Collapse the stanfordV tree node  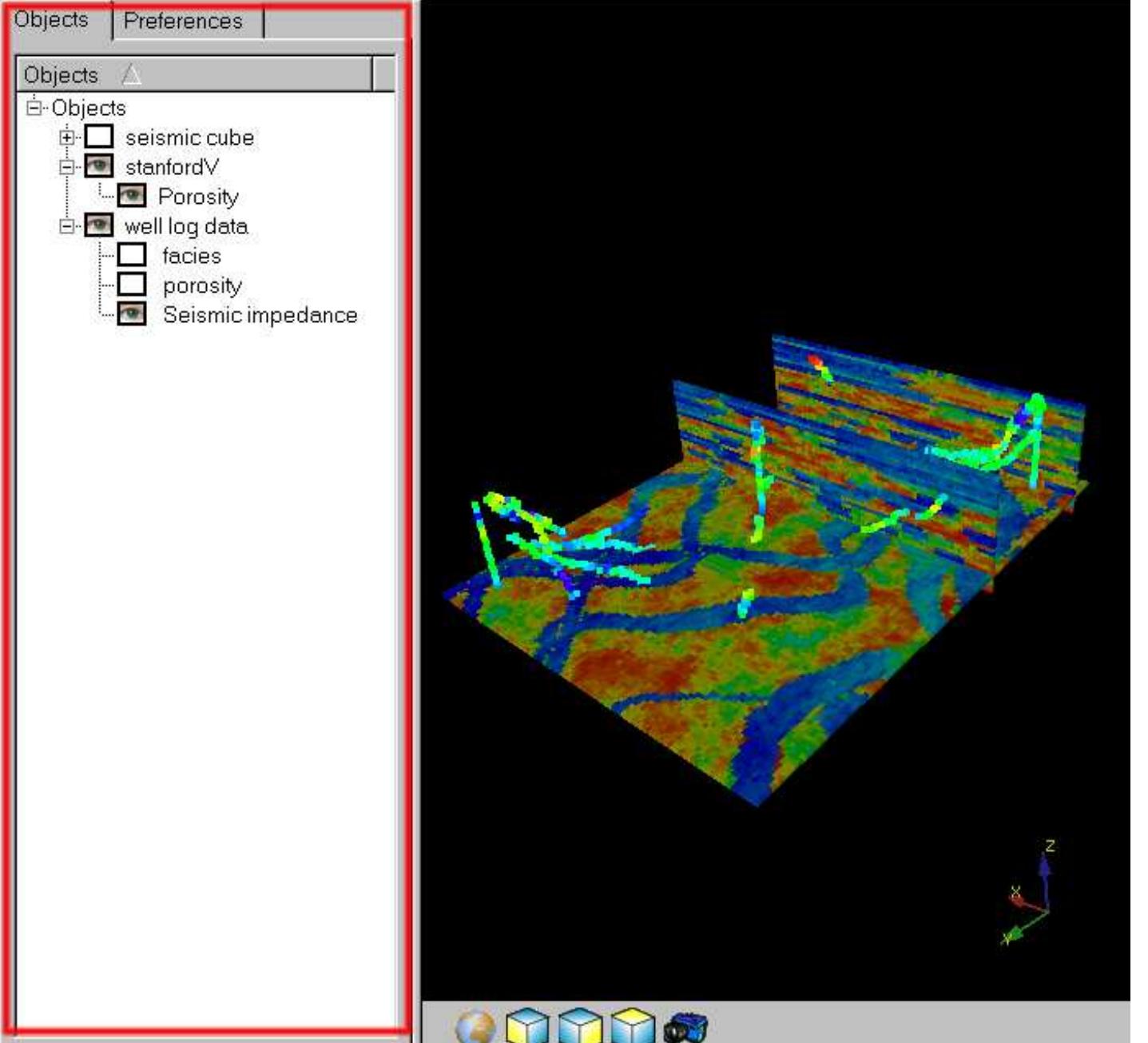pyautogui.click(x=68, y=167)
